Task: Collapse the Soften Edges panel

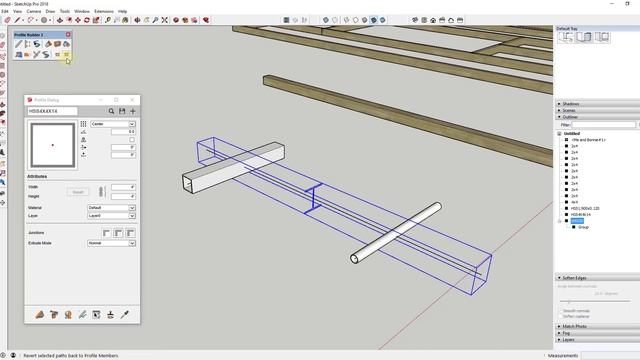Action: [598, 278]
